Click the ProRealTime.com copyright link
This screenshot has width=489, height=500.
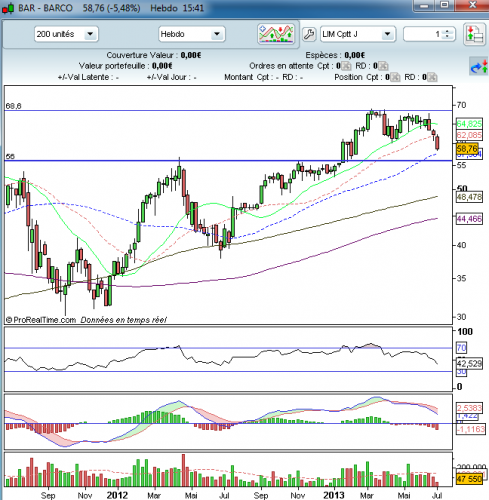(41, 320)
